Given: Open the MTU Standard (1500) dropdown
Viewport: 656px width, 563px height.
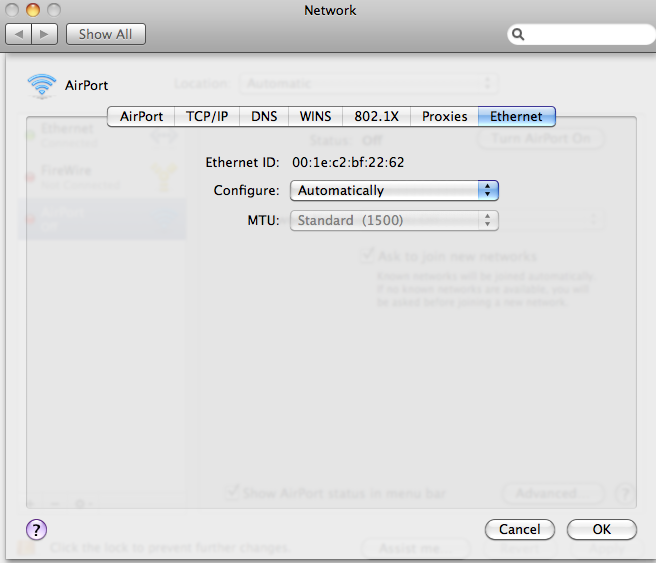Looking at the screenshot, I should [x=394, y=220].
